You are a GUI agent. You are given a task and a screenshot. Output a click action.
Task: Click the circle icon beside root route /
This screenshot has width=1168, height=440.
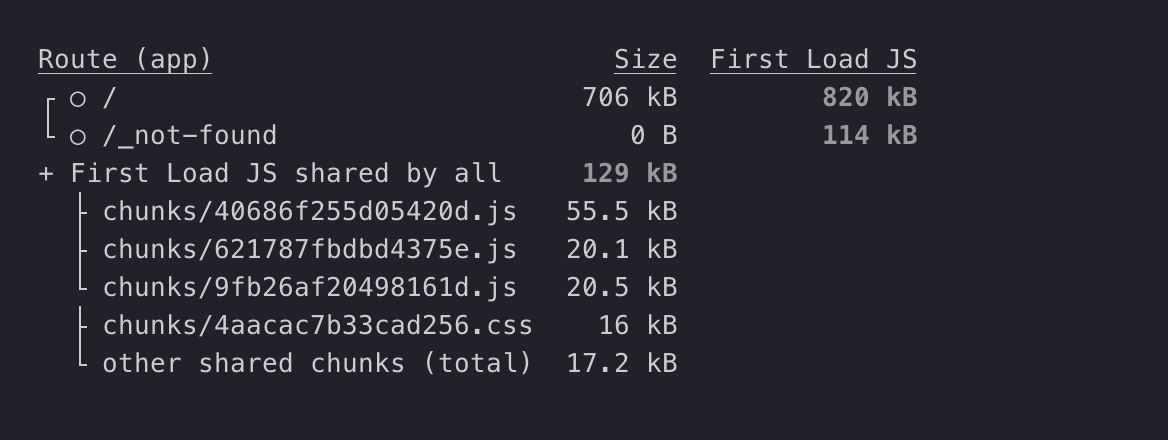(x=78, y=98)
